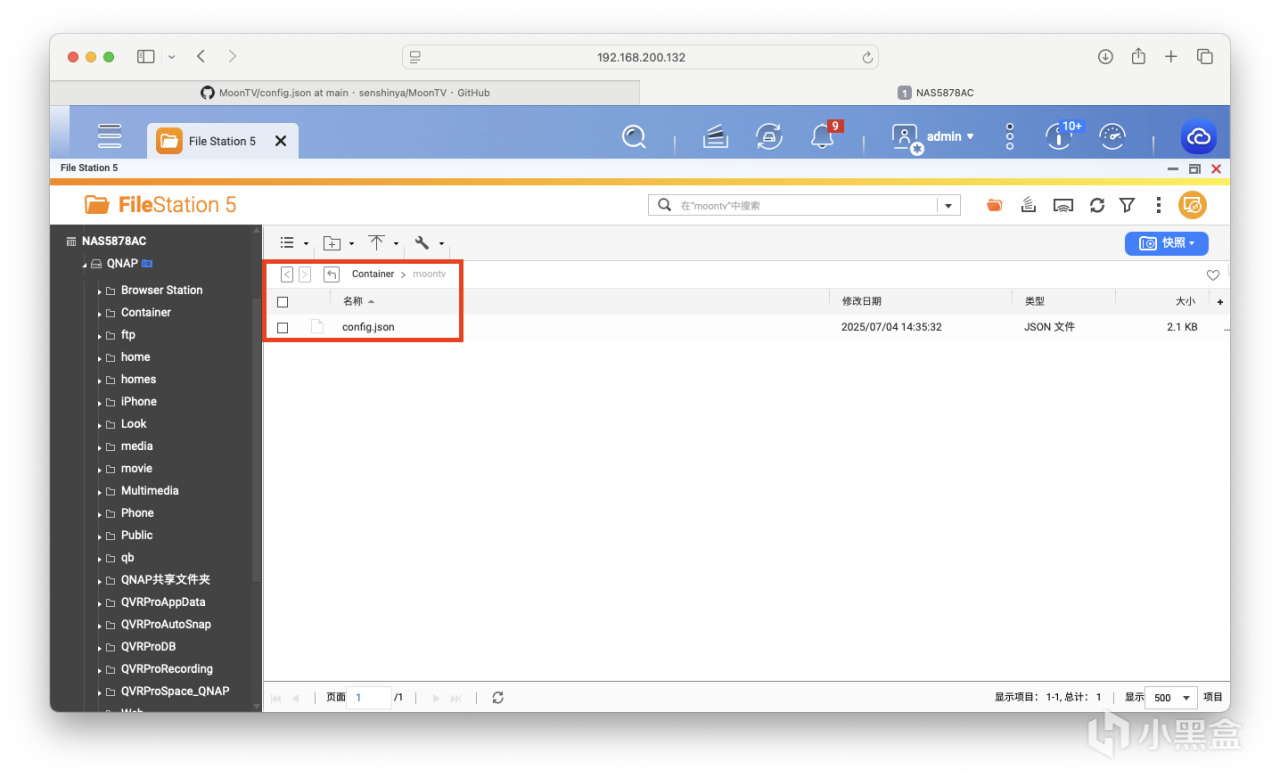Open the dashboard gauge icon

coord(1112,136)
